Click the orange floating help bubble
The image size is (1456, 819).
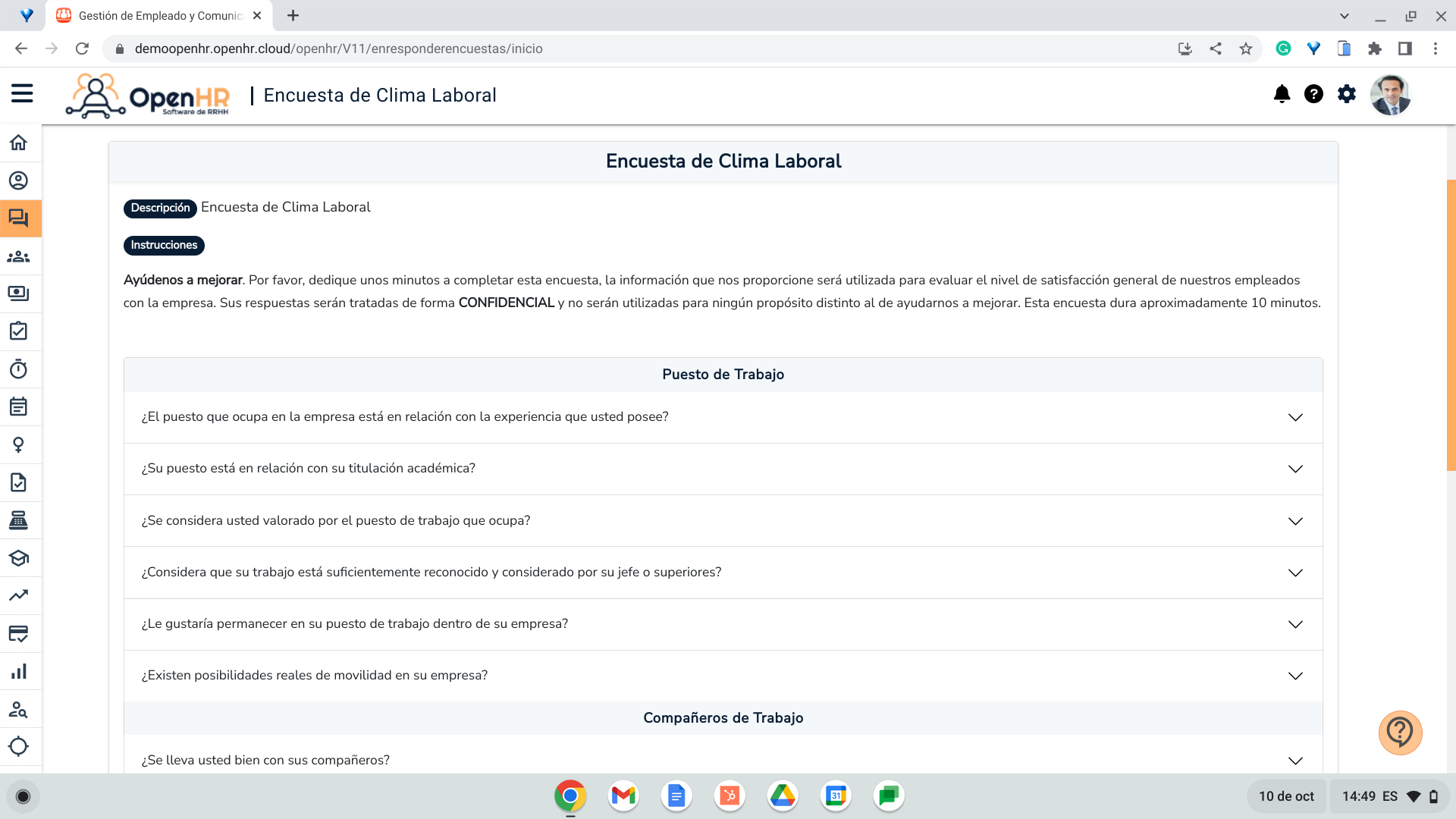(1400, 733)
